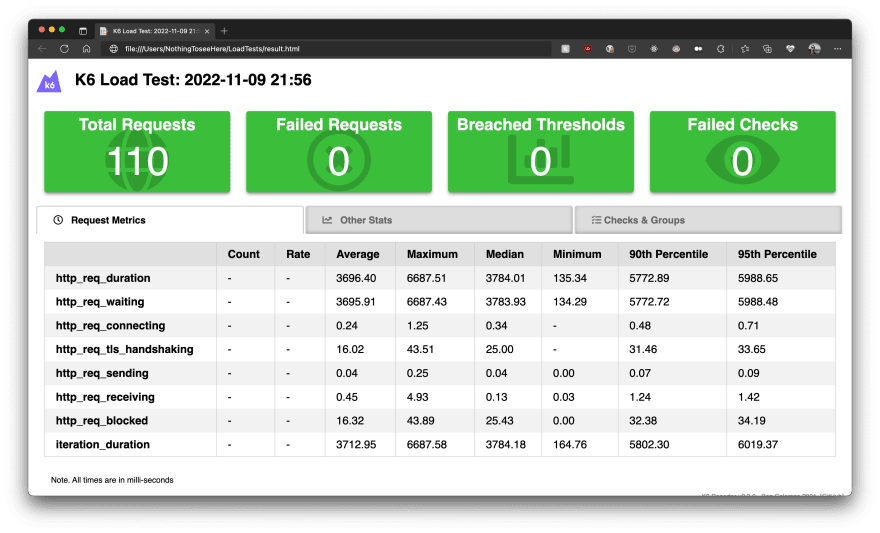
Task: Click the Failed Checks card
Action: click(742, 151)
